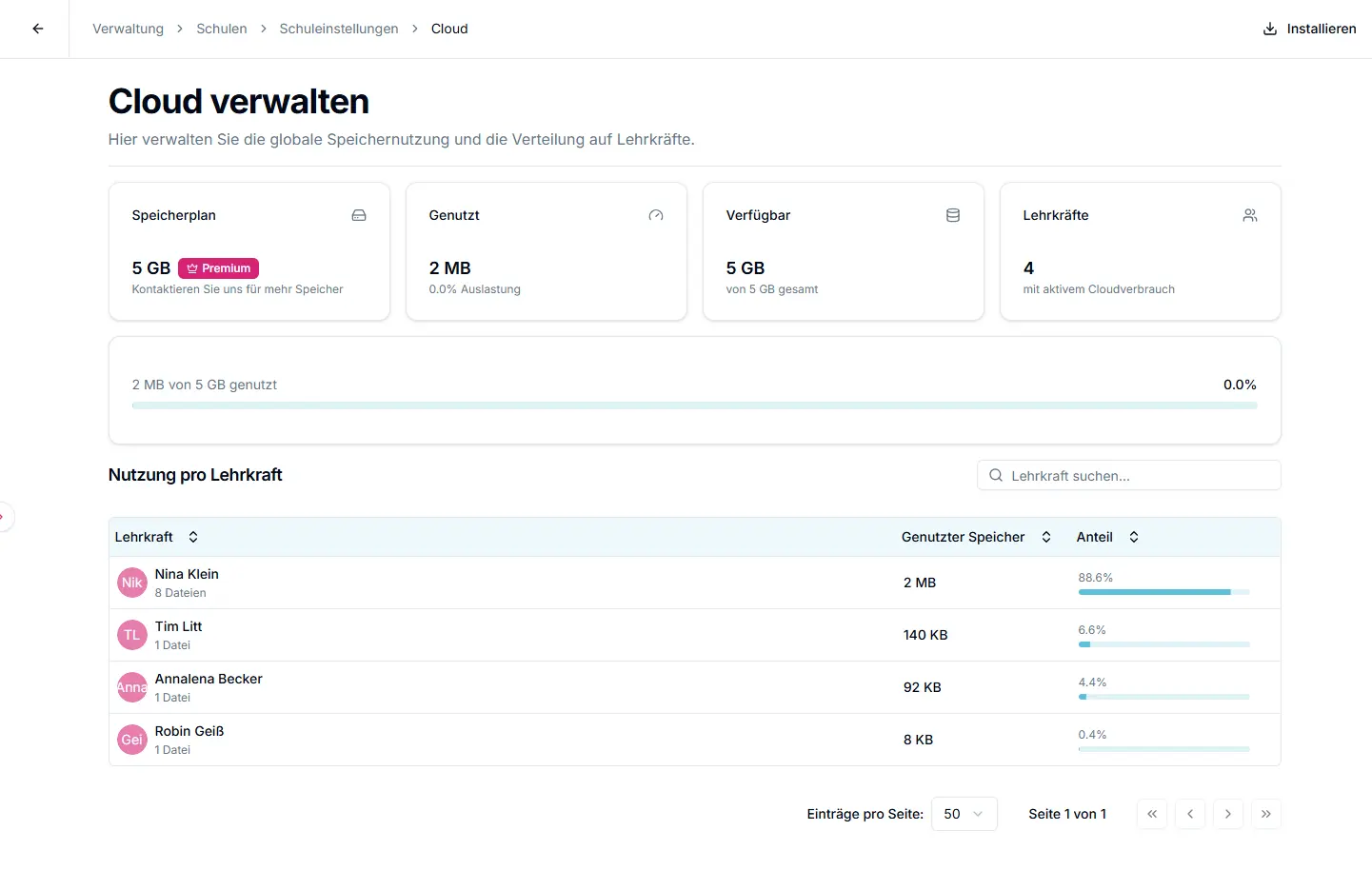Select the Robin Geiß name text
Viewport: 1372px width, 890px height.
pyautogui.click(x=189, y=731)
